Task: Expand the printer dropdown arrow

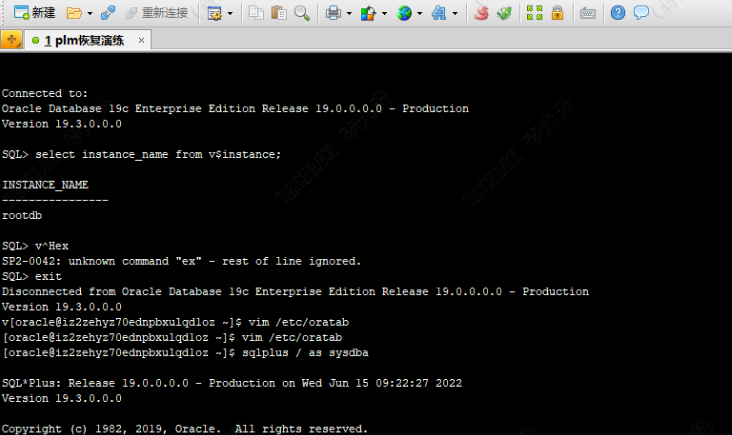Action: 347,14
